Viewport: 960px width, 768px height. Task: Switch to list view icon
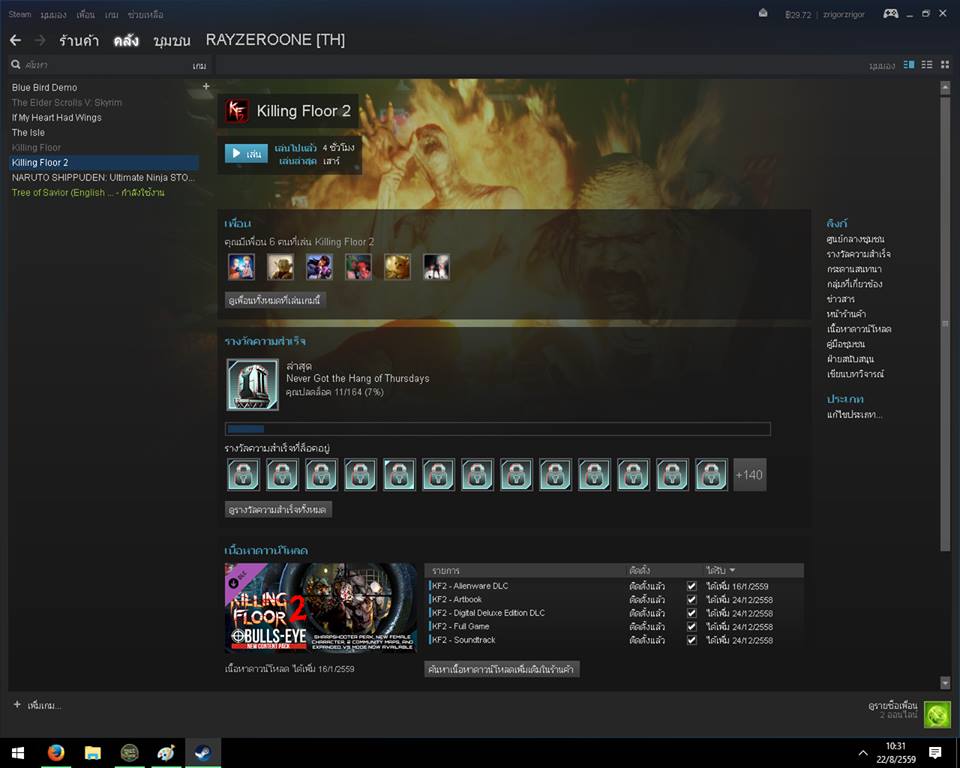927,64
